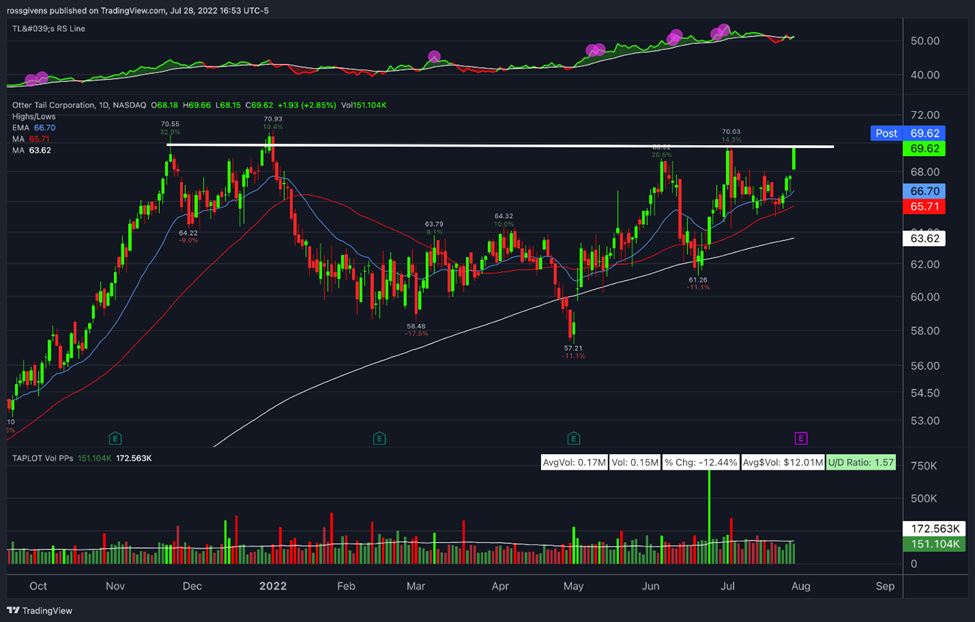Select the EMA 66.70 indicator legend

[x=34, y=128]
